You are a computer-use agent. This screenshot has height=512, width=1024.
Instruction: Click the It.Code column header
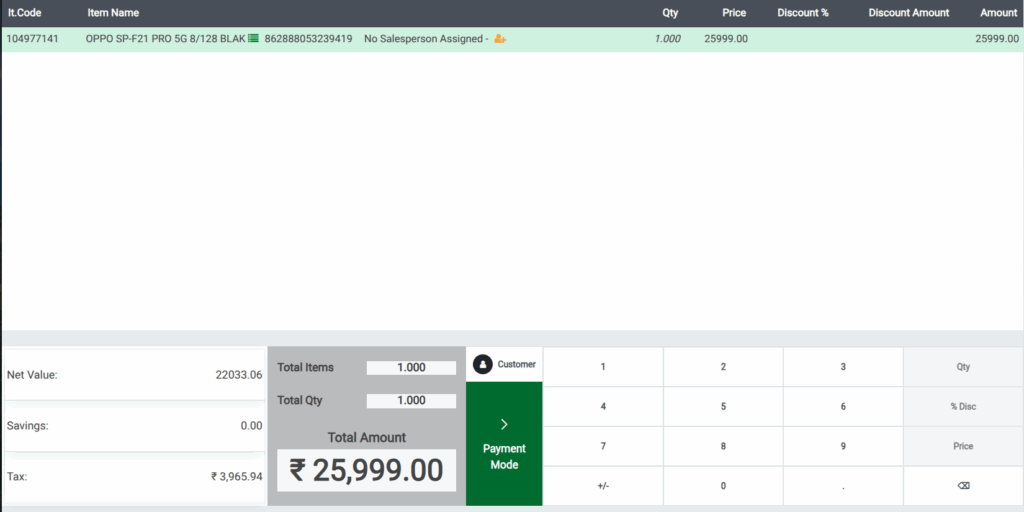tap(25, 12)
